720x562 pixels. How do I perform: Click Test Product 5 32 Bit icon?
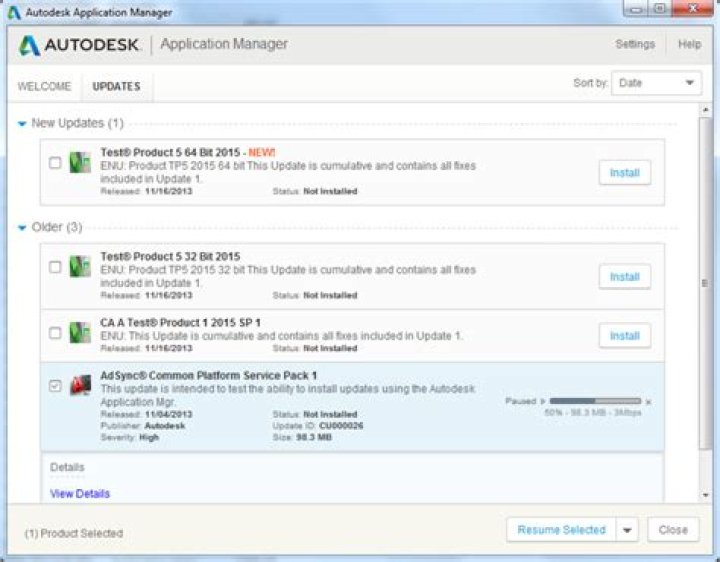pyautogui.click(x=80, y=267)
